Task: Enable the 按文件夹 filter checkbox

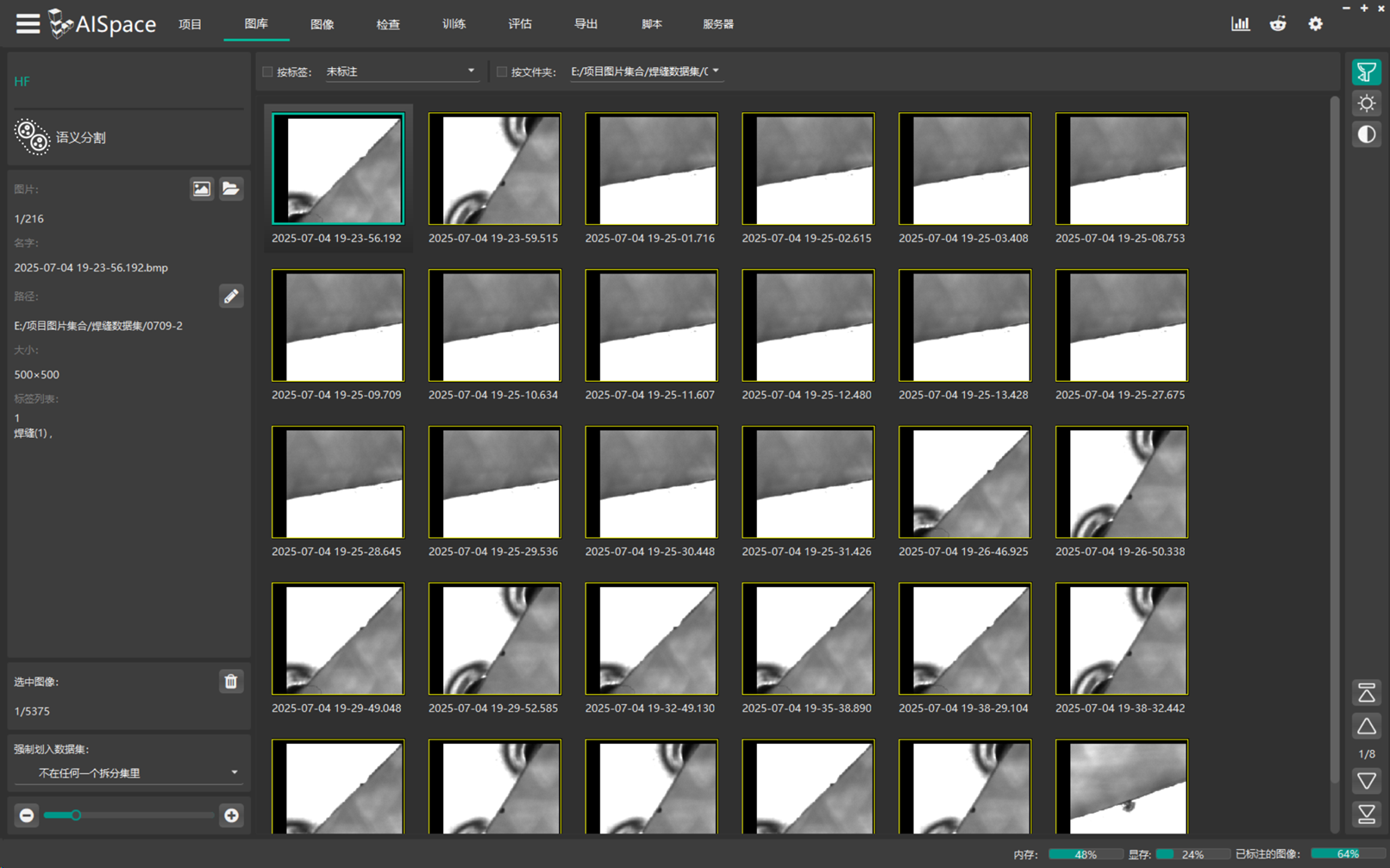Action: [502, 72]
